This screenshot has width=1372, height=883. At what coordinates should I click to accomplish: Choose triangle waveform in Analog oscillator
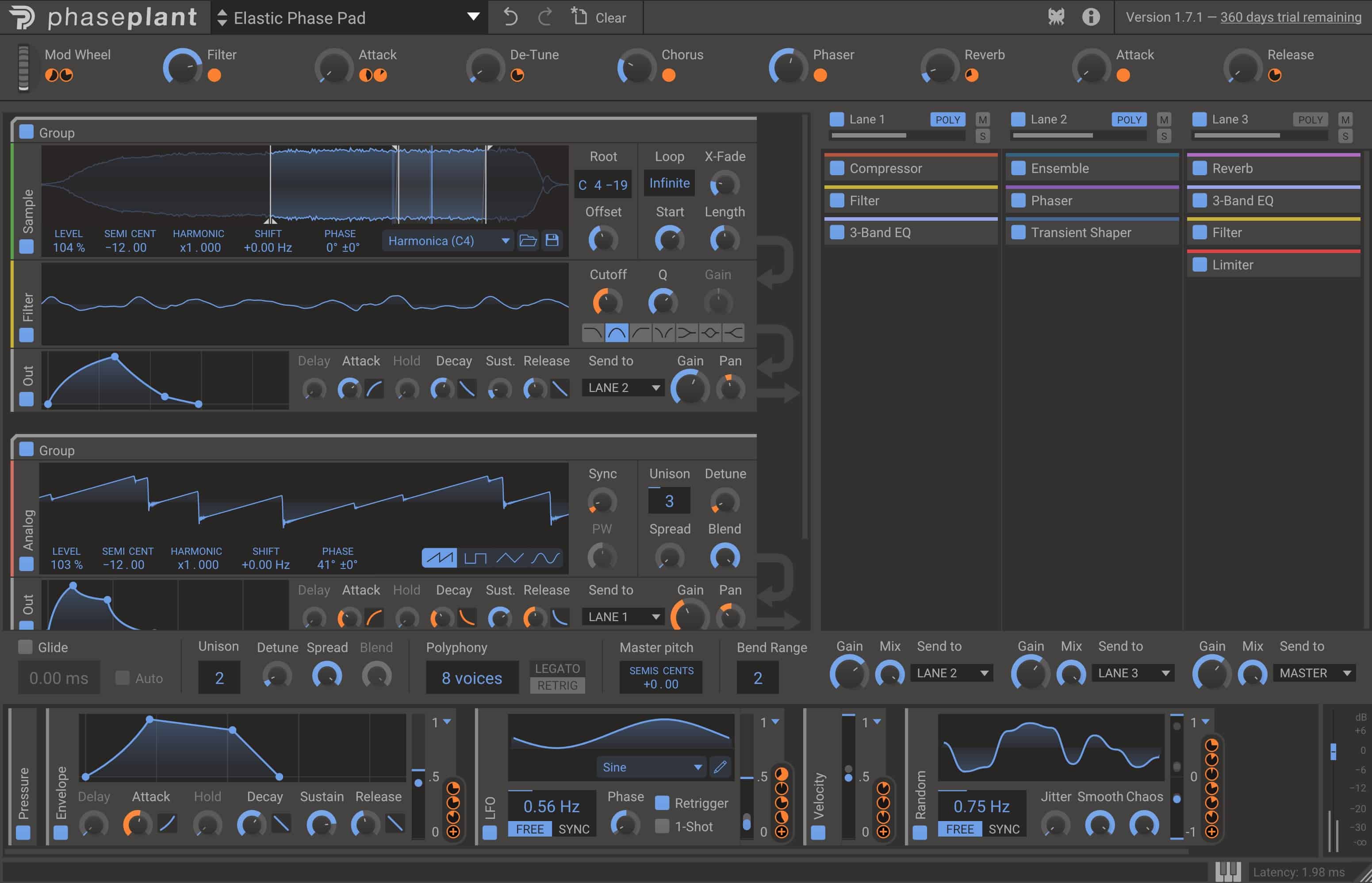510,557
